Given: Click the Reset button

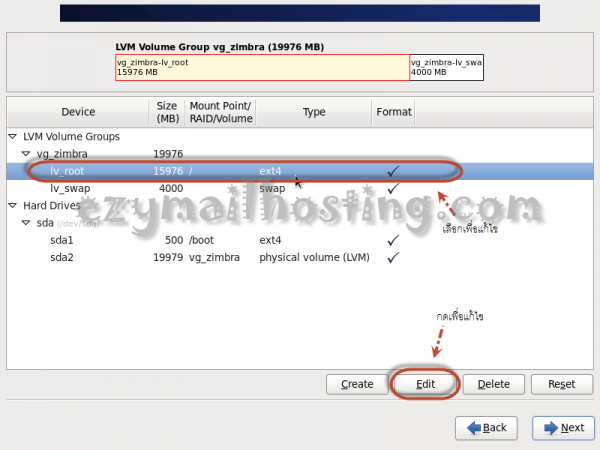Looking at the screenshot, I should 562,384.
